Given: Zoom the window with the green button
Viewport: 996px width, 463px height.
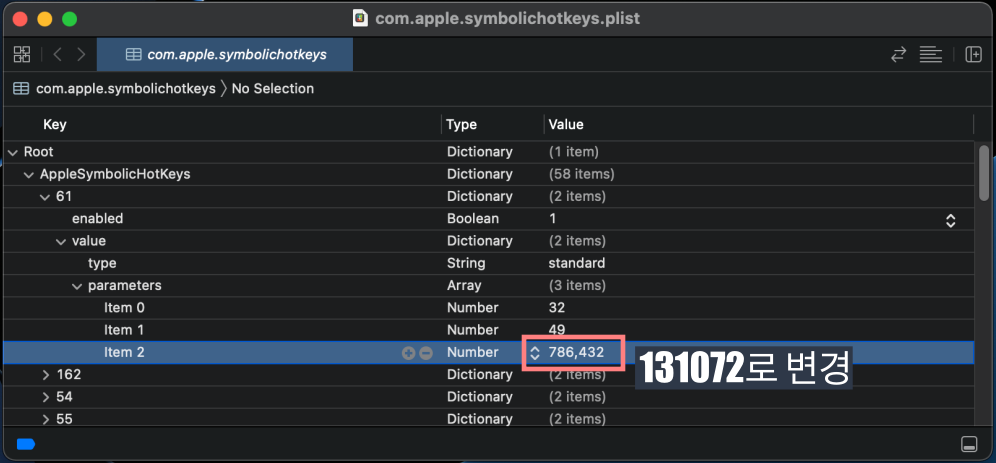Looking at the screenshot, I should (69, 19).
